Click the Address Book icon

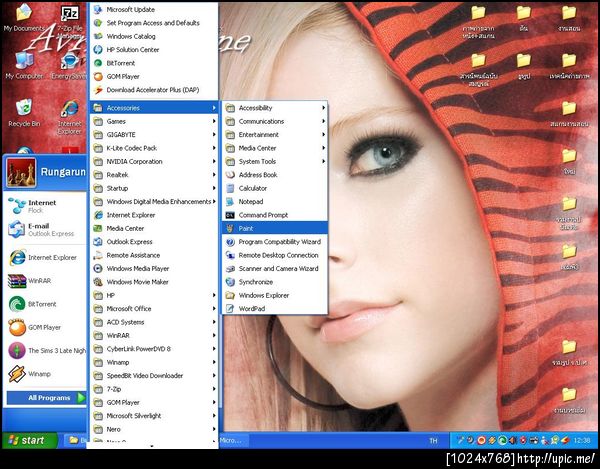(x=230, y=175)
